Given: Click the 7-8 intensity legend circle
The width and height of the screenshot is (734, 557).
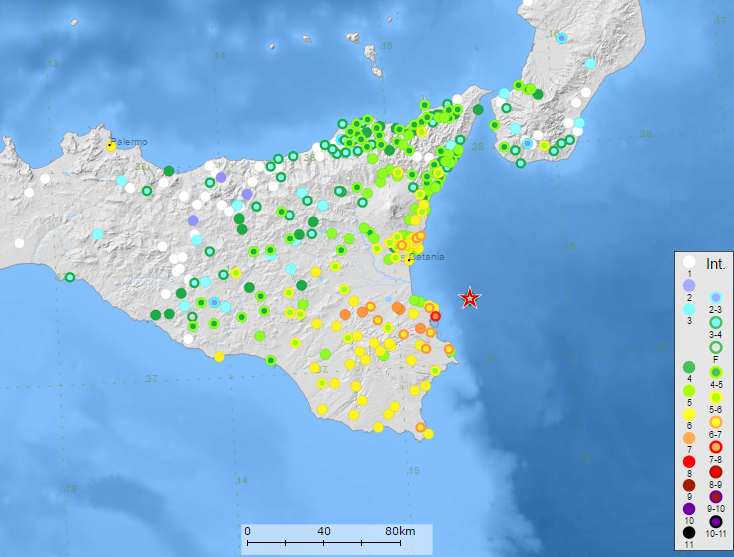Looking at the screenshot, I should [716, 446].
